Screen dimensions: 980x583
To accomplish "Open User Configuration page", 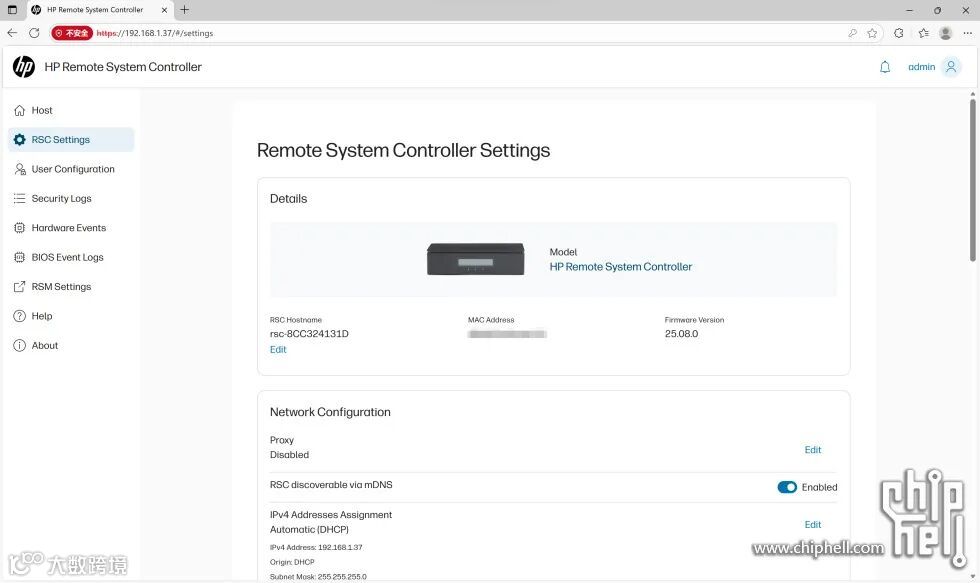I will coord(71,169).
